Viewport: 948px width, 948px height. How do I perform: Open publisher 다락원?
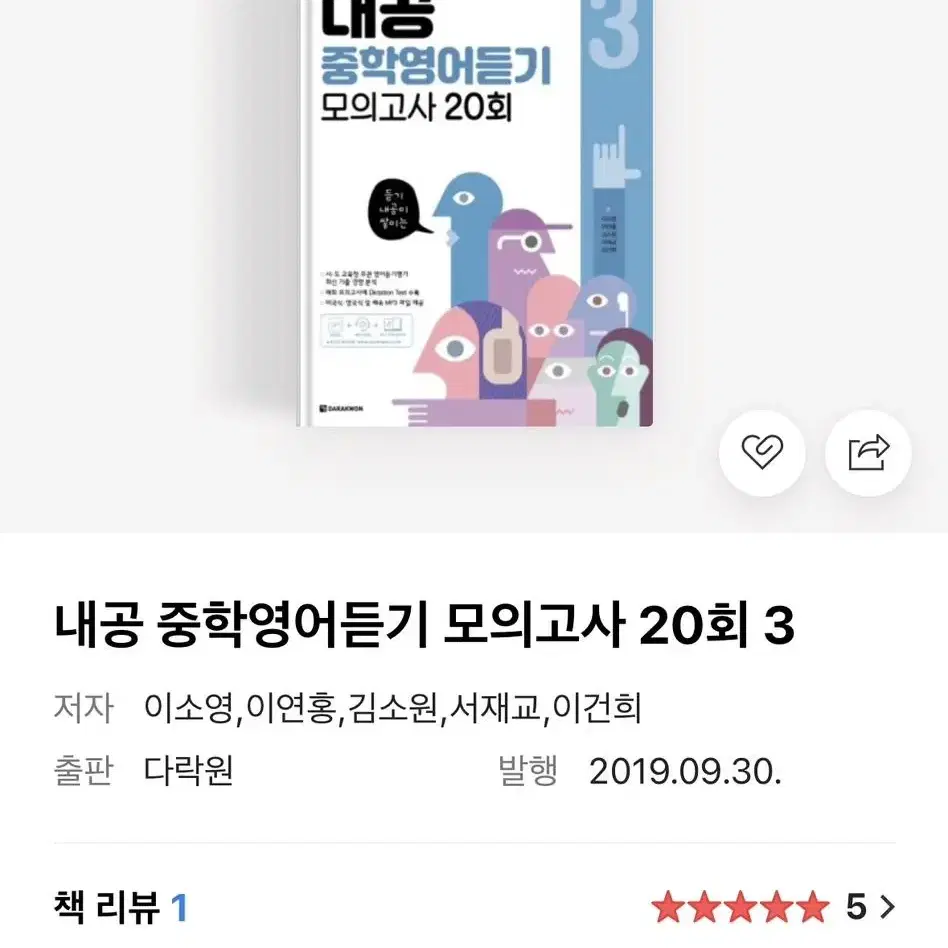(188, 770)
